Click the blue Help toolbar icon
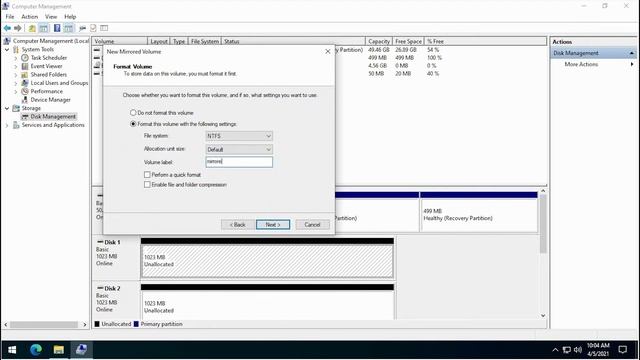Screen dimensions: 640x360 [x=57, y=28]
